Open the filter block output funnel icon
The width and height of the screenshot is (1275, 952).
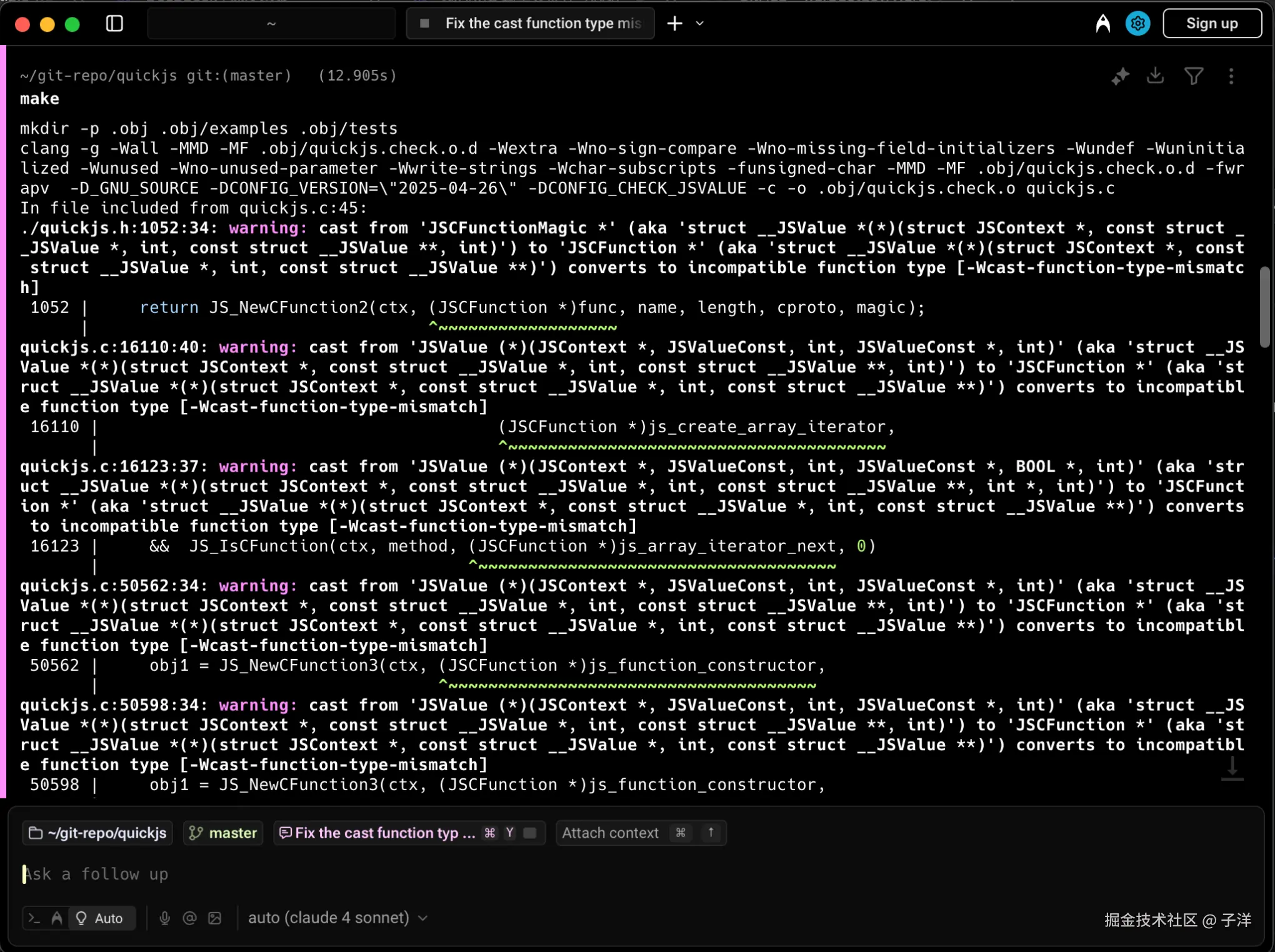point(1194,76)
